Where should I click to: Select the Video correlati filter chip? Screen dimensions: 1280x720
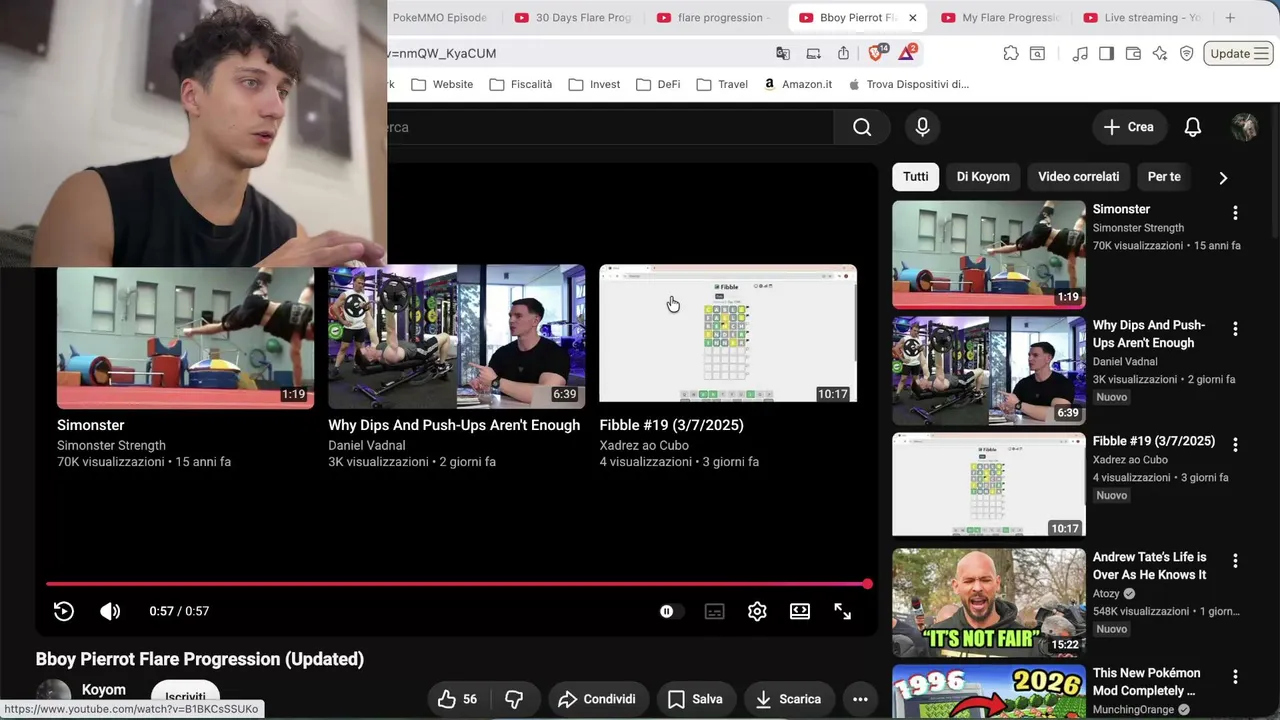[1078, 176]
